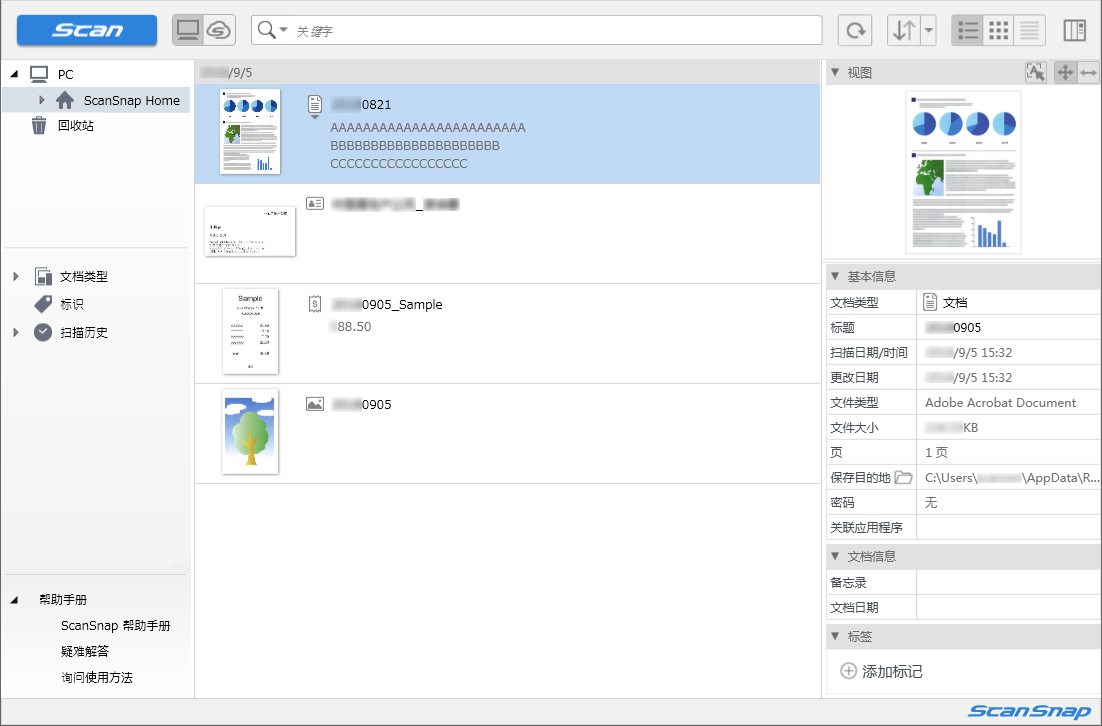Collapse the 帮助手册 section
This screenshot has width=1102, height=726.
coord(14,599)
